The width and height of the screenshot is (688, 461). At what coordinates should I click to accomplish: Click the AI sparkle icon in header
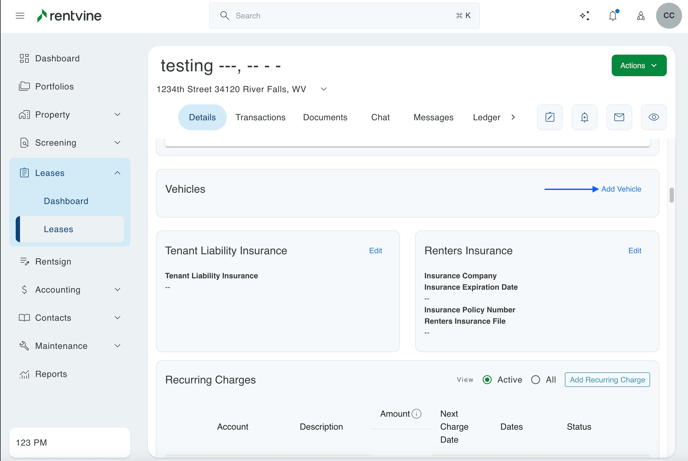tap(585, 16)
